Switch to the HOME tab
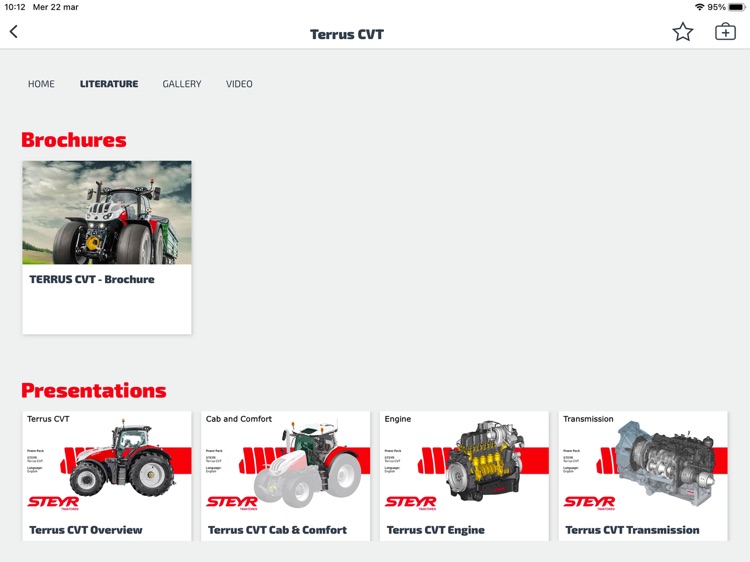Screen dimensions: 750x562 pos(41,84)
